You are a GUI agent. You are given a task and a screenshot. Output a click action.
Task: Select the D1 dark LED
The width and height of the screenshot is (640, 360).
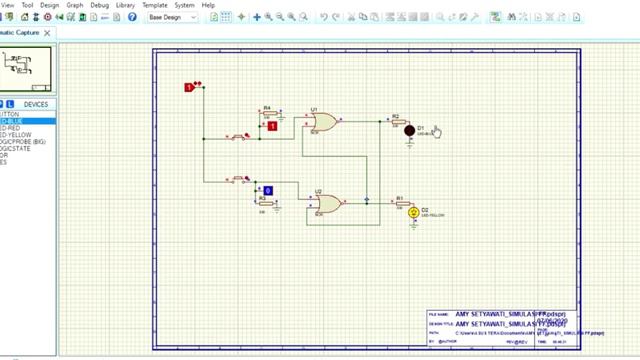point(409,131)
